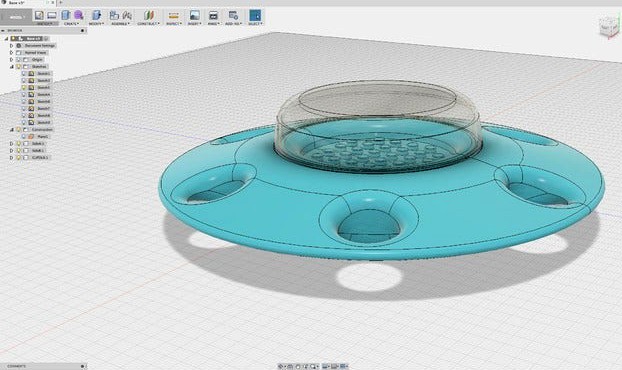Expand the bottom-most browser body node
This screenshot has width=622, height=370.
[x=12, y=157]
